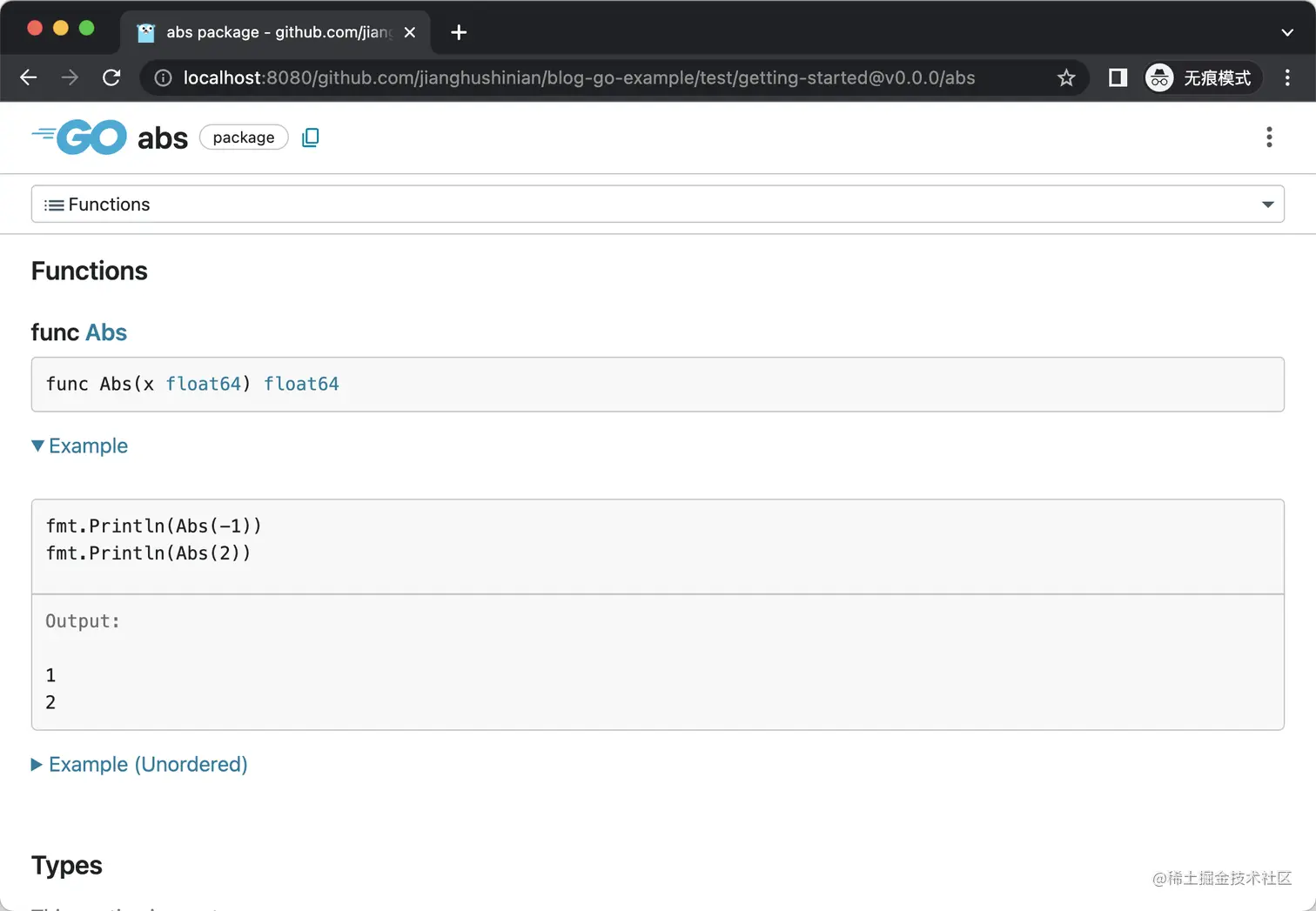Bookmark this page with the star icon
Image resolution: width=1316 pixels, height=911 pixels.
[x=1066, y=78]
